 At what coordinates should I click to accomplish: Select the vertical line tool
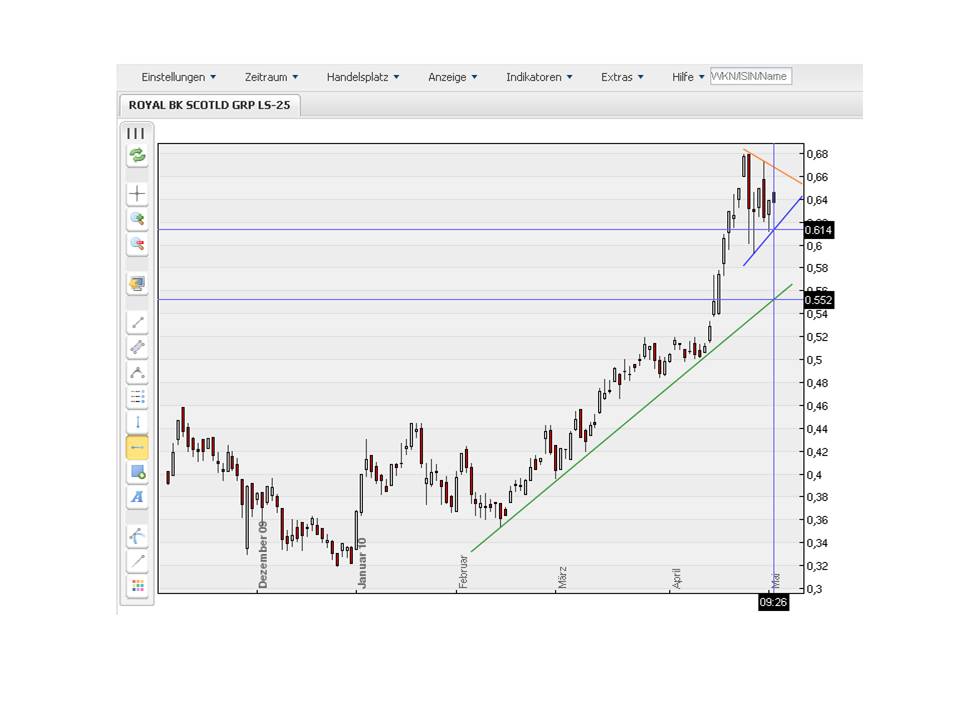[x=137, y=423]
